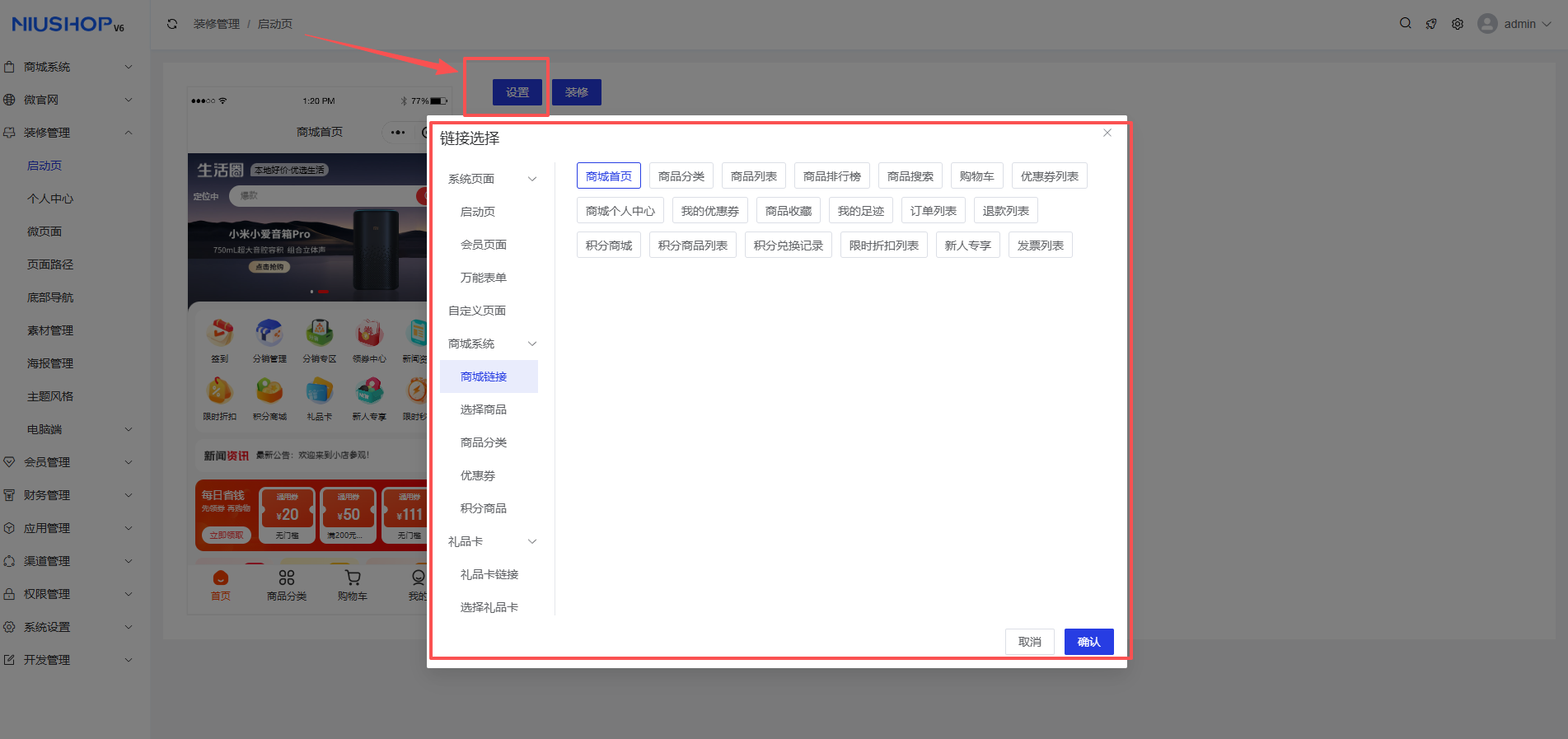Click the 商品分类 icon in preview bottom bar

(287, 578)
